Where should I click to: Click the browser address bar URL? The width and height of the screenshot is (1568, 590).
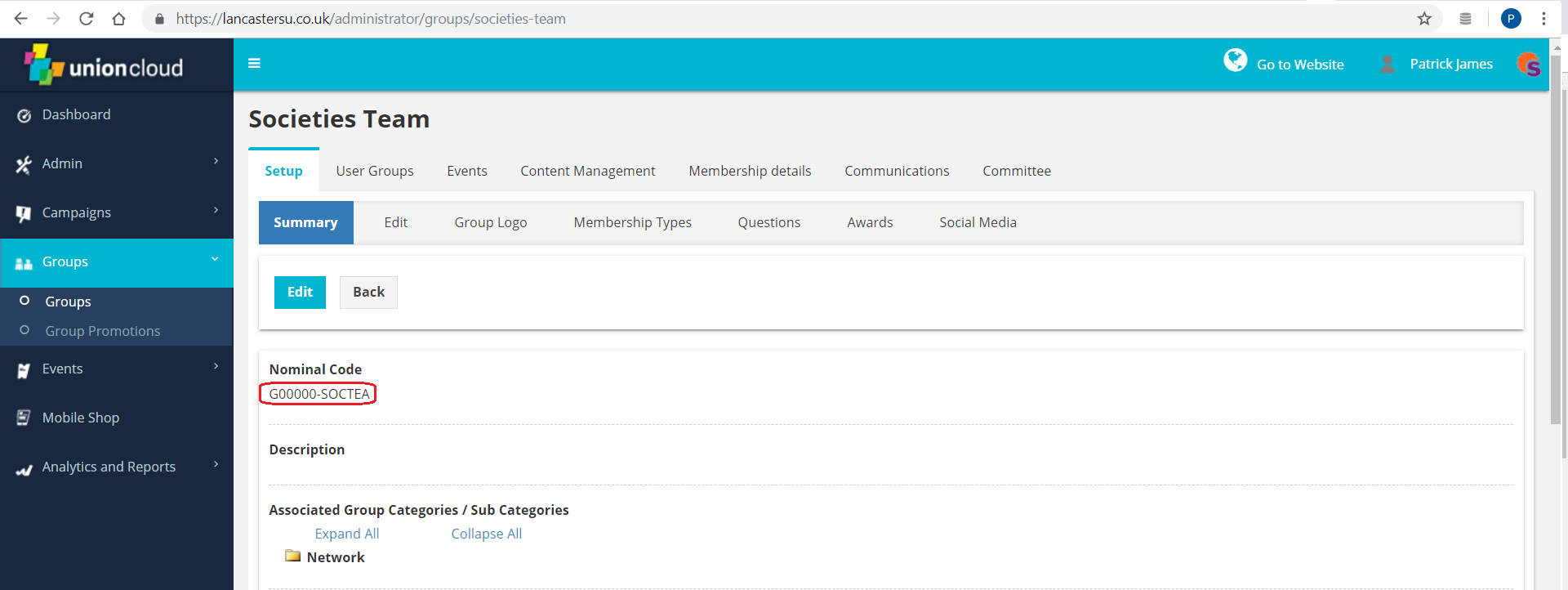click(x=371, y=19)
